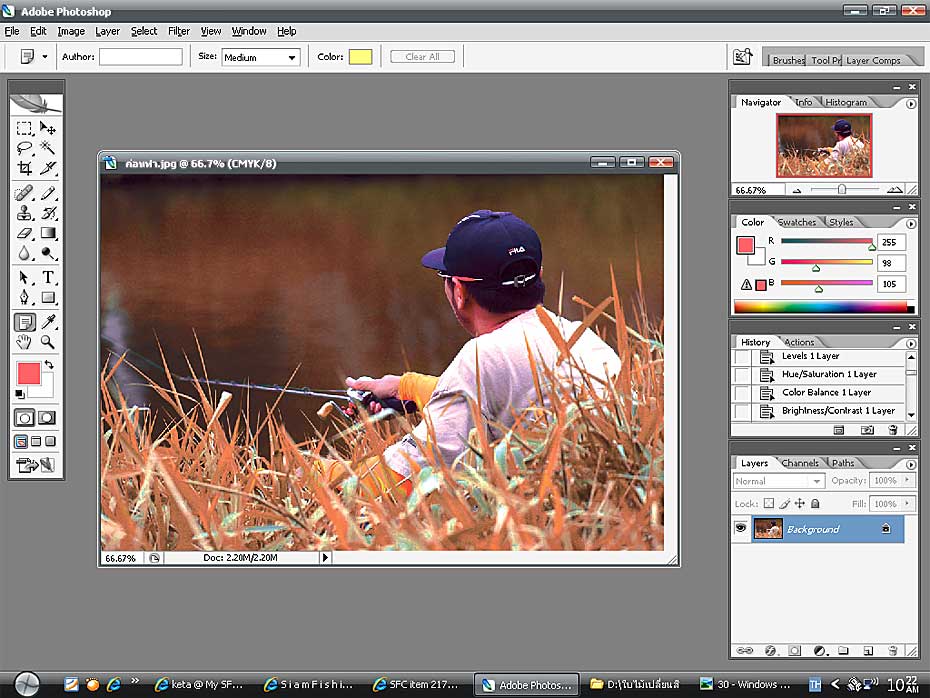The width and height of the screenshot is (930, 698).
Task: Switch to the Histogram tab
Action: tap(846, 102)
